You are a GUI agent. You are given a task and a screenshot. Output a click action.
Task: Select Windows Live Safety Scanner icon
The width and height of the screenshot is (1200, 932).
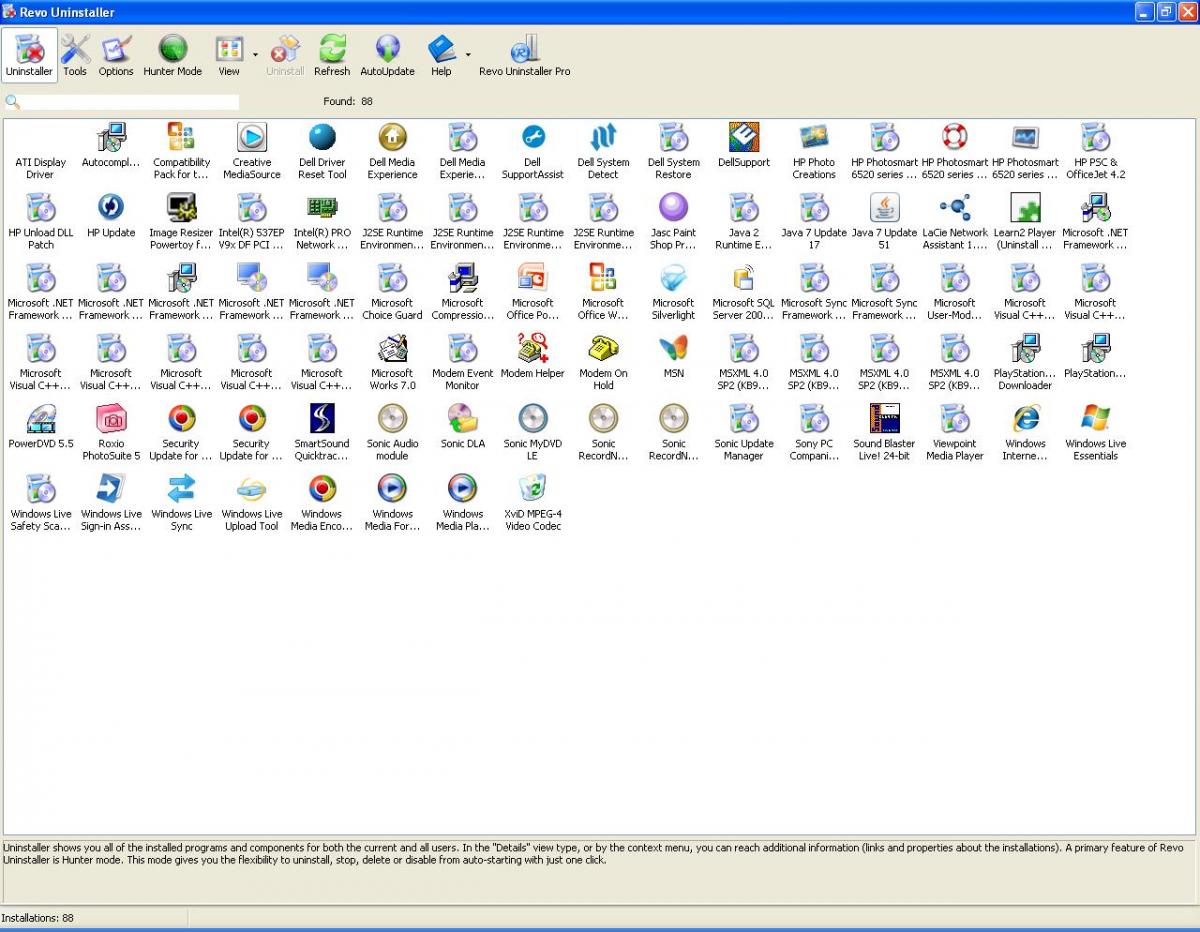click(41, 489)
